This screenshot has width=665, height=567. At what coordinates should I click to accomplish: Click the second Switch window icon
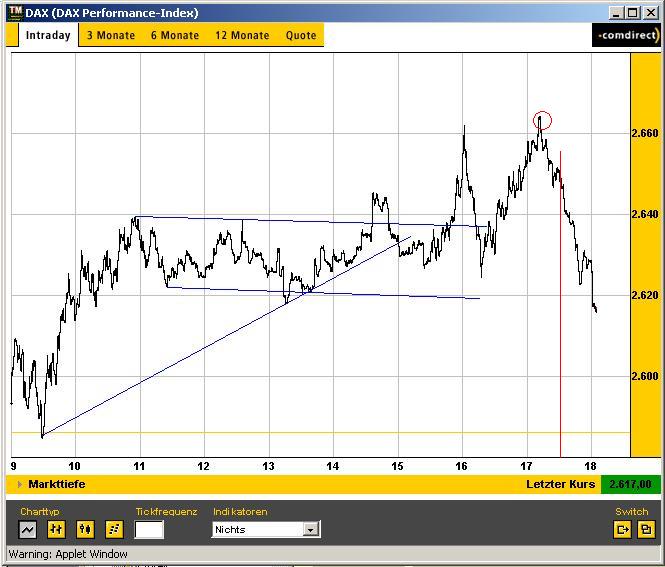click(x=646, y=529)
